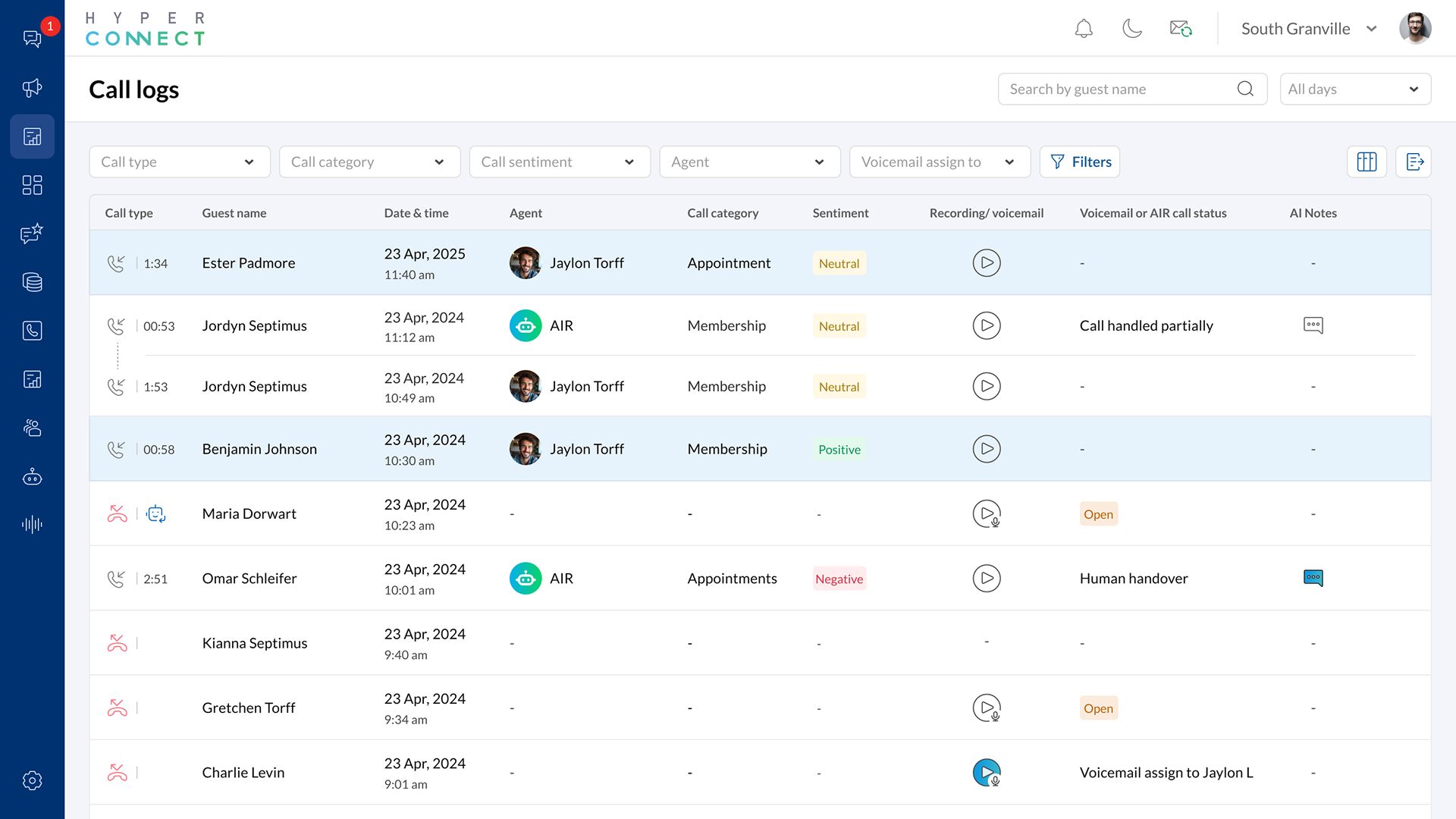Play Ester Padmore call recording
1456x819 pixels.
(x=986, y=263)
